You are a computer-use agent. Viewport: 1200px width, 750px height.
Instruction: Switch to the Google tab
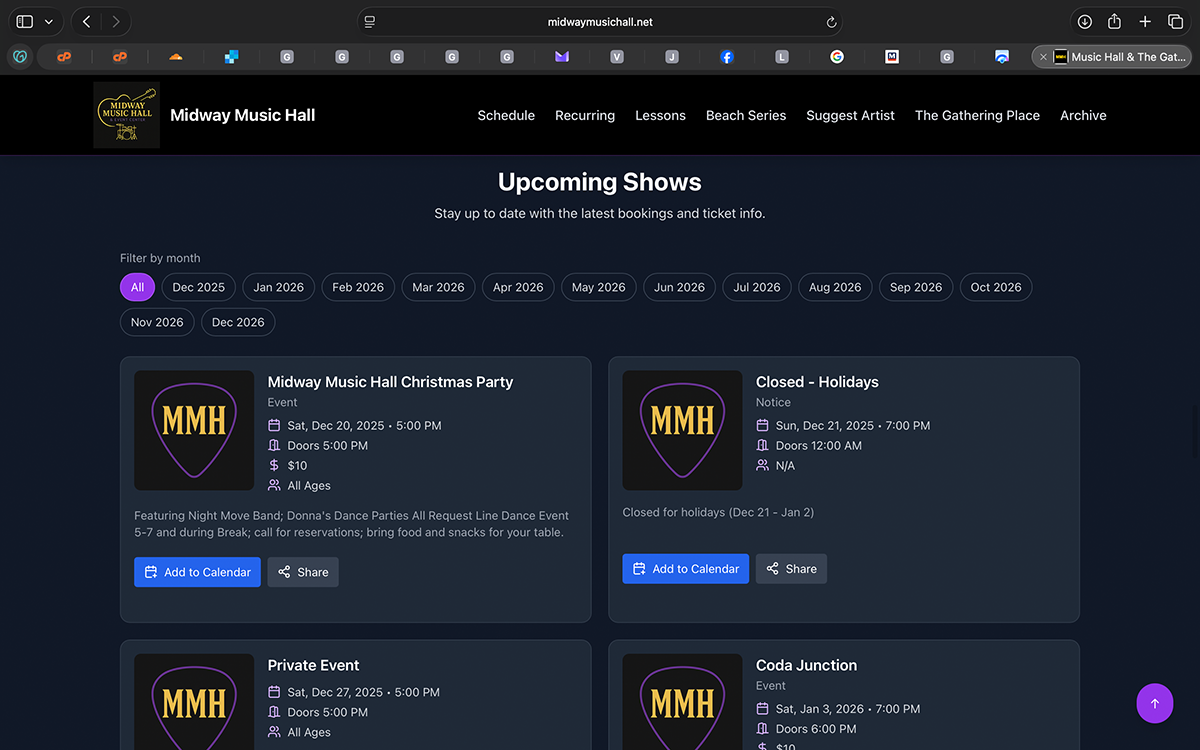837,57
